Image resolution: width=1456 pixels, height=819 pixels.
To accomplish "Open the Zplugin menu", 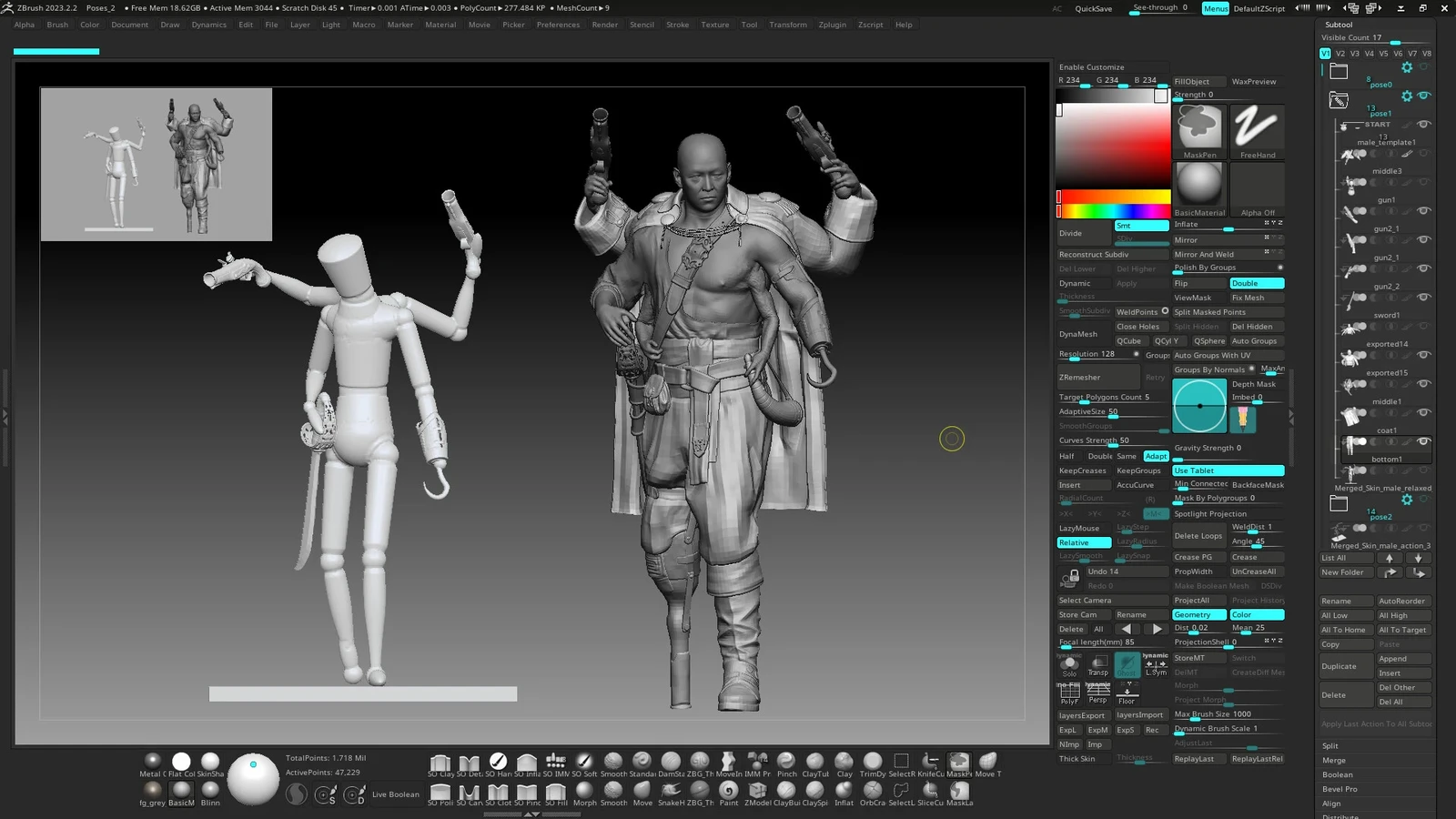I will point(832,25).
